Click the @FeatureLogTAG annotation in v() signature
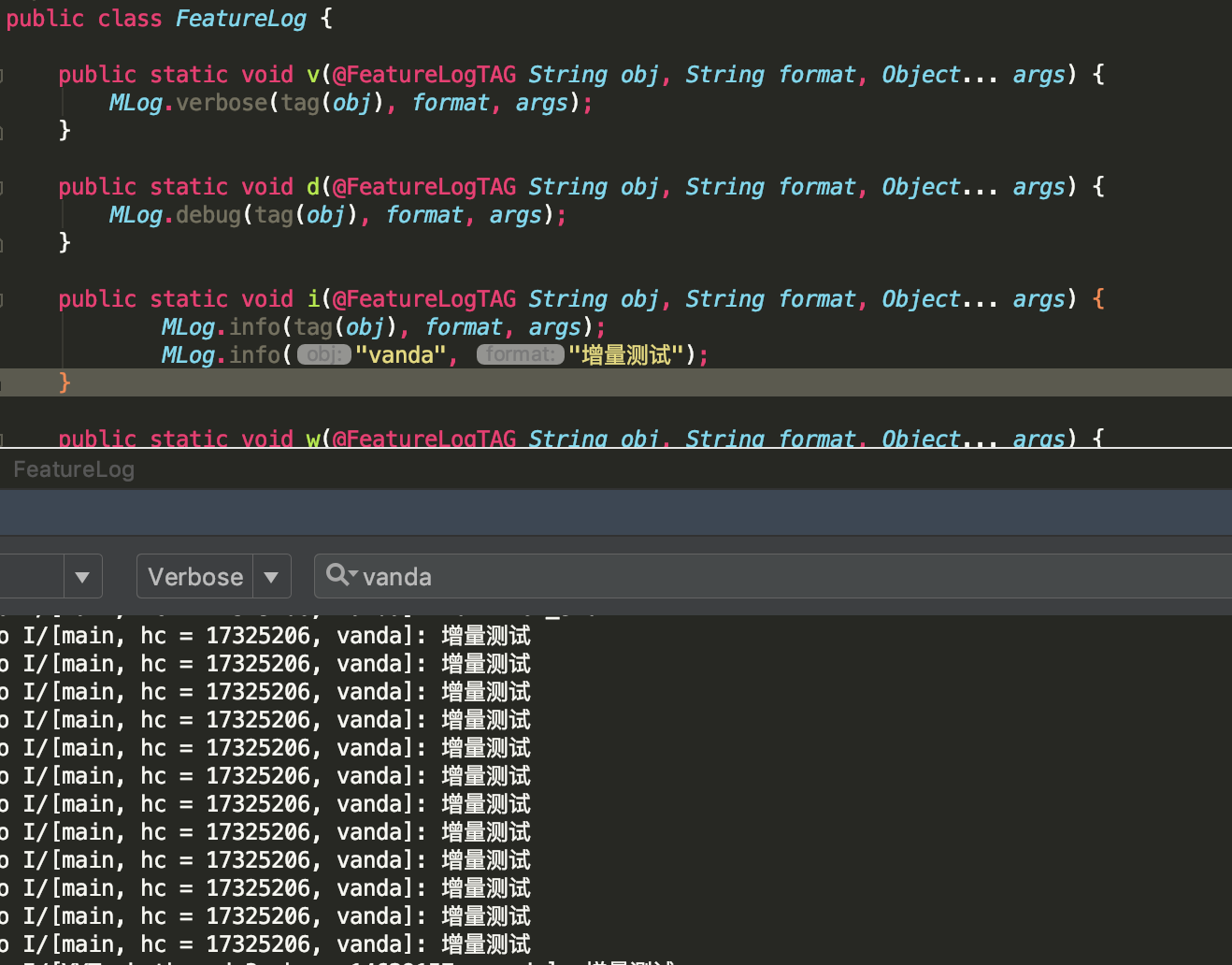1232x965 pixels. point(424,75)
